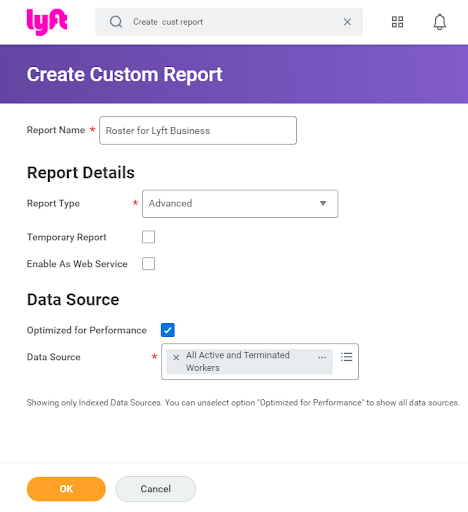Click the Data Source selection field
This screenshot has height=512, width=468.
pos(260,361)
